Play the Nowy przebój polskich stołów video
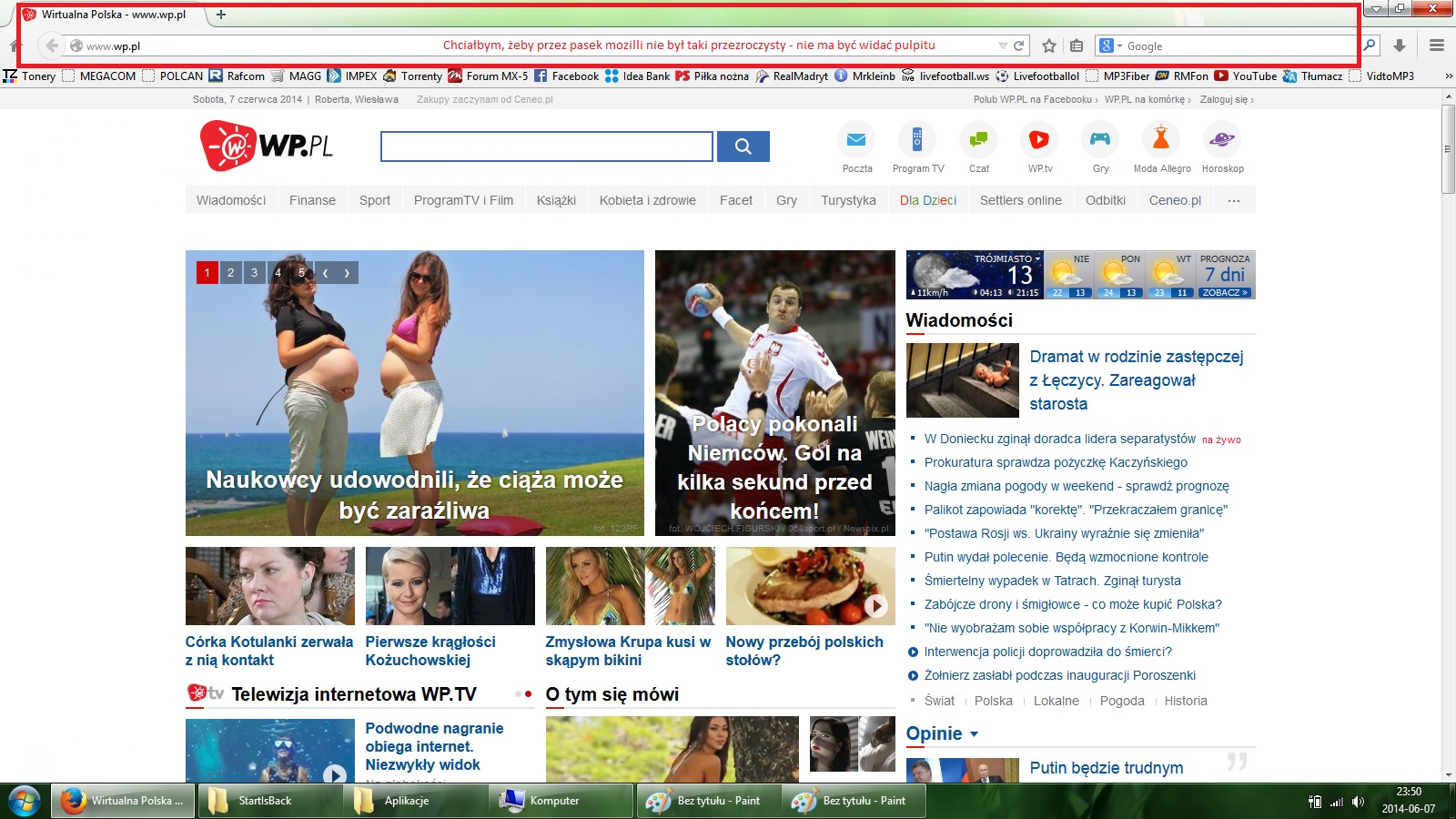Screen dimensions: 1456x819 pos(875,605)
